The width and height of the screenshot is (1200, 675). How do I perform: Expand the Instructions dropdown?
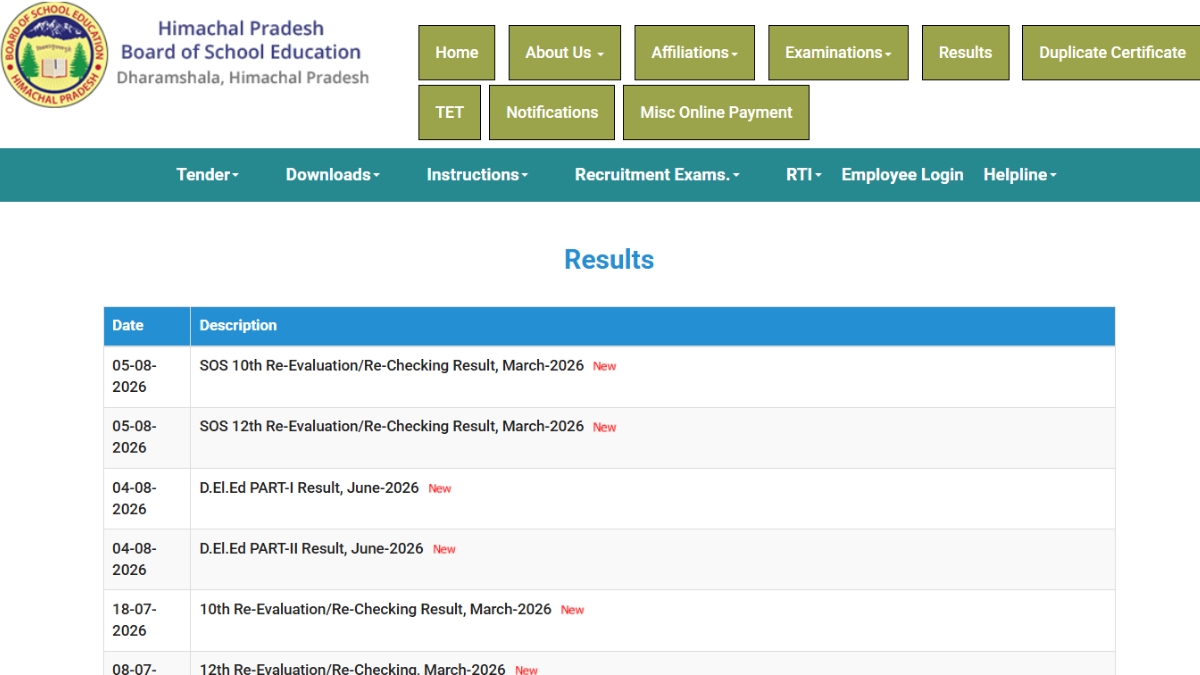477,175
